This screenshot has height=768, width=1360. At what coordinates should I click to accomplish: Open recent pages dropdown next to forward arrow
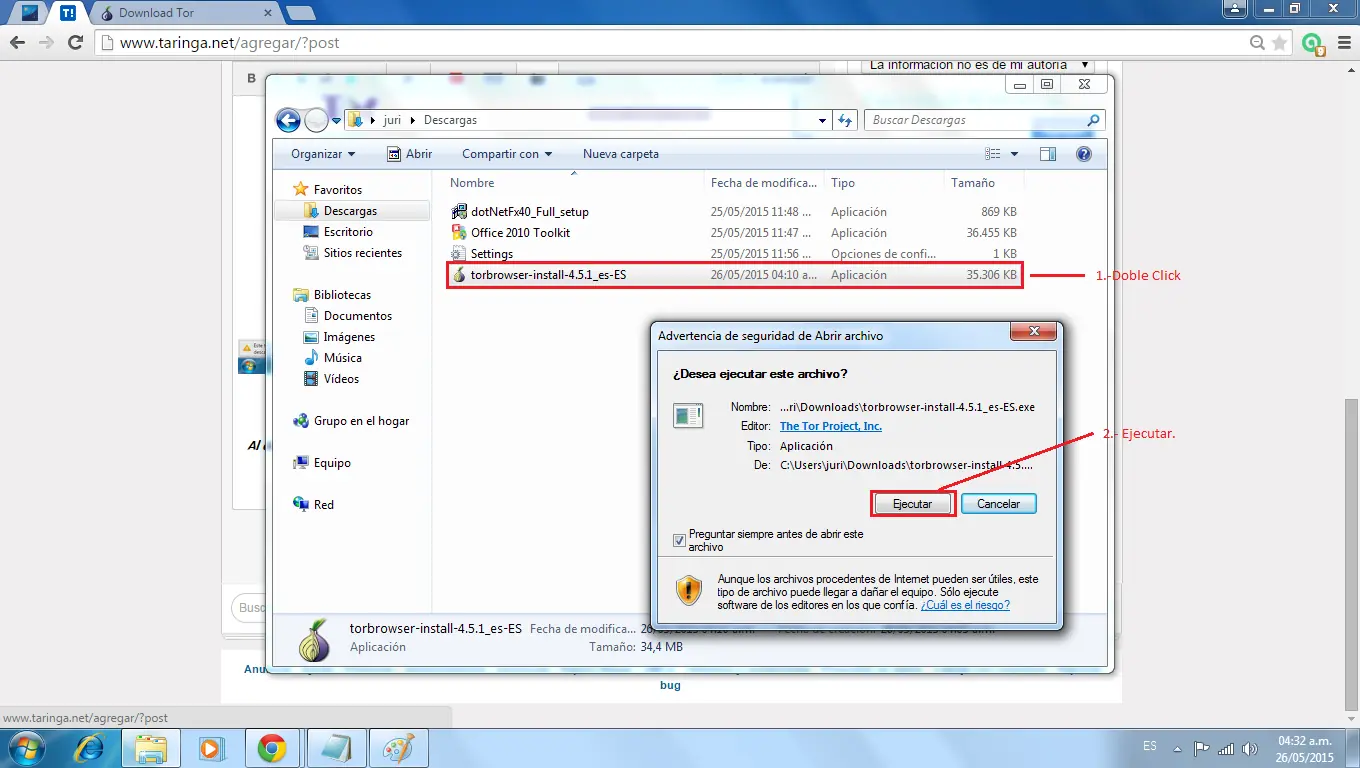pyautogui.click(x=336, y=120)
